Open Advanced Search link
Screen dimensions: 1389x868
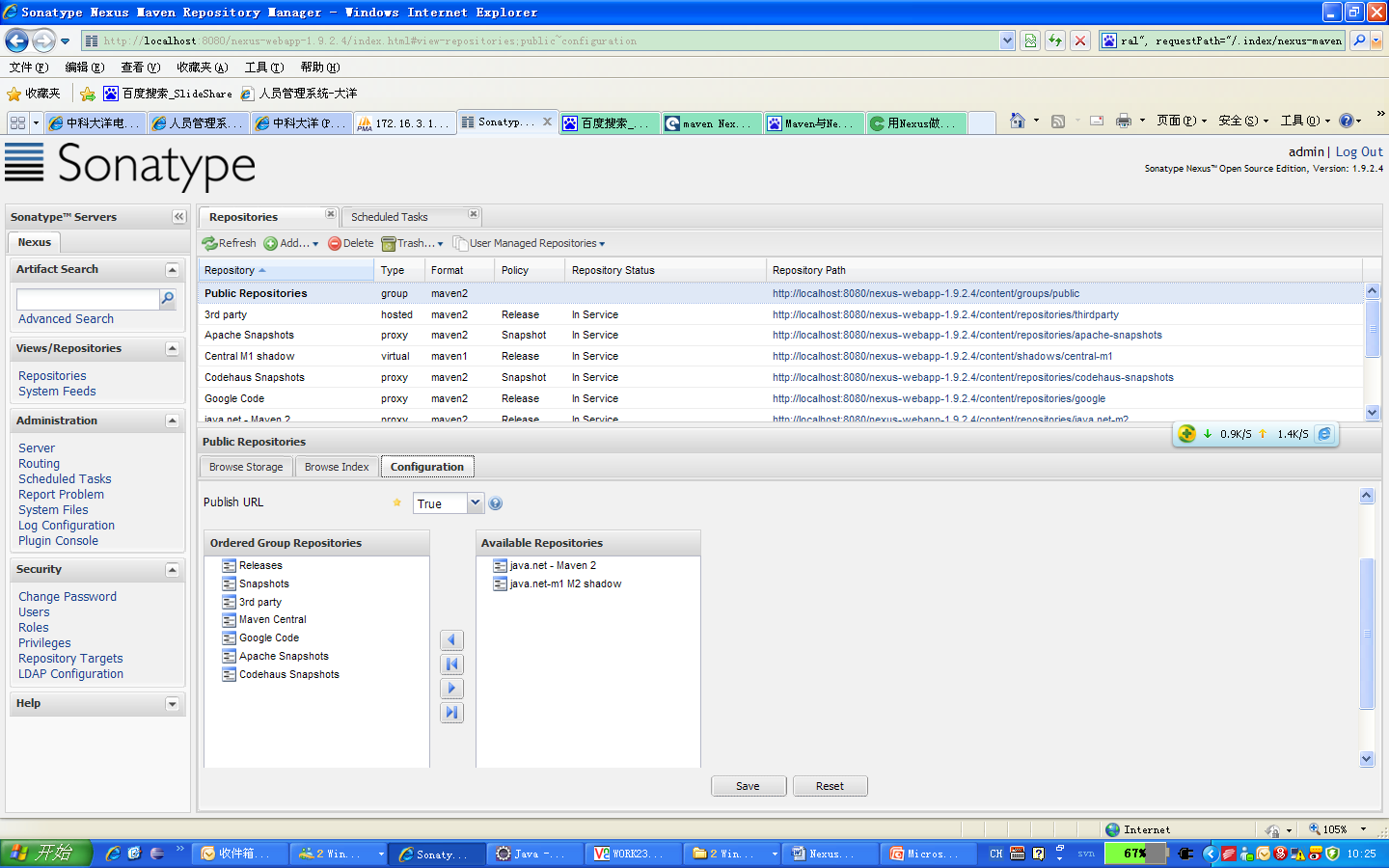pyautogui.click(x=66, y=318)
